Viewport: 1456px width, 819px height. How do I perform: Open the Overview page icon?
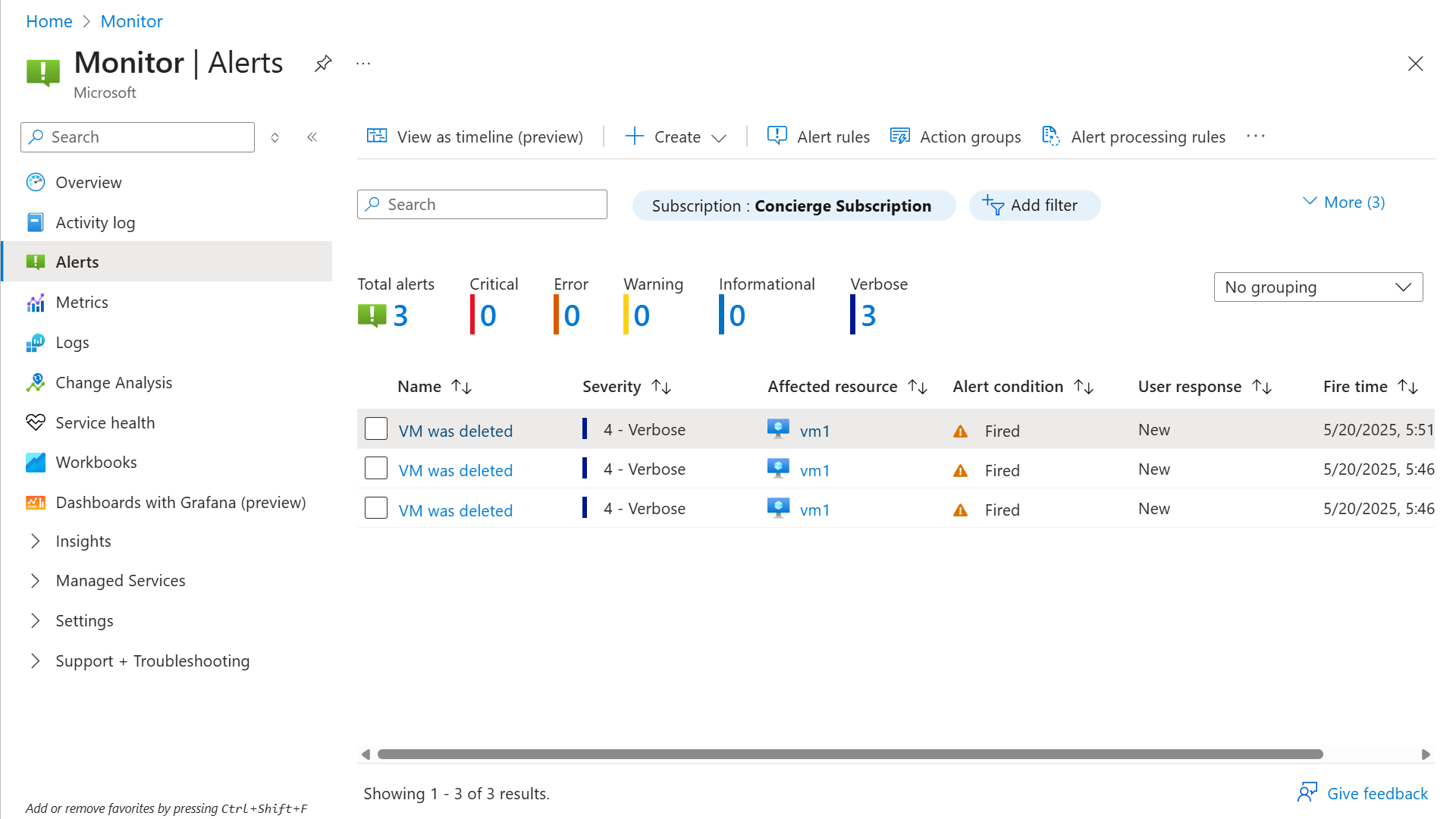pos(36,182)
